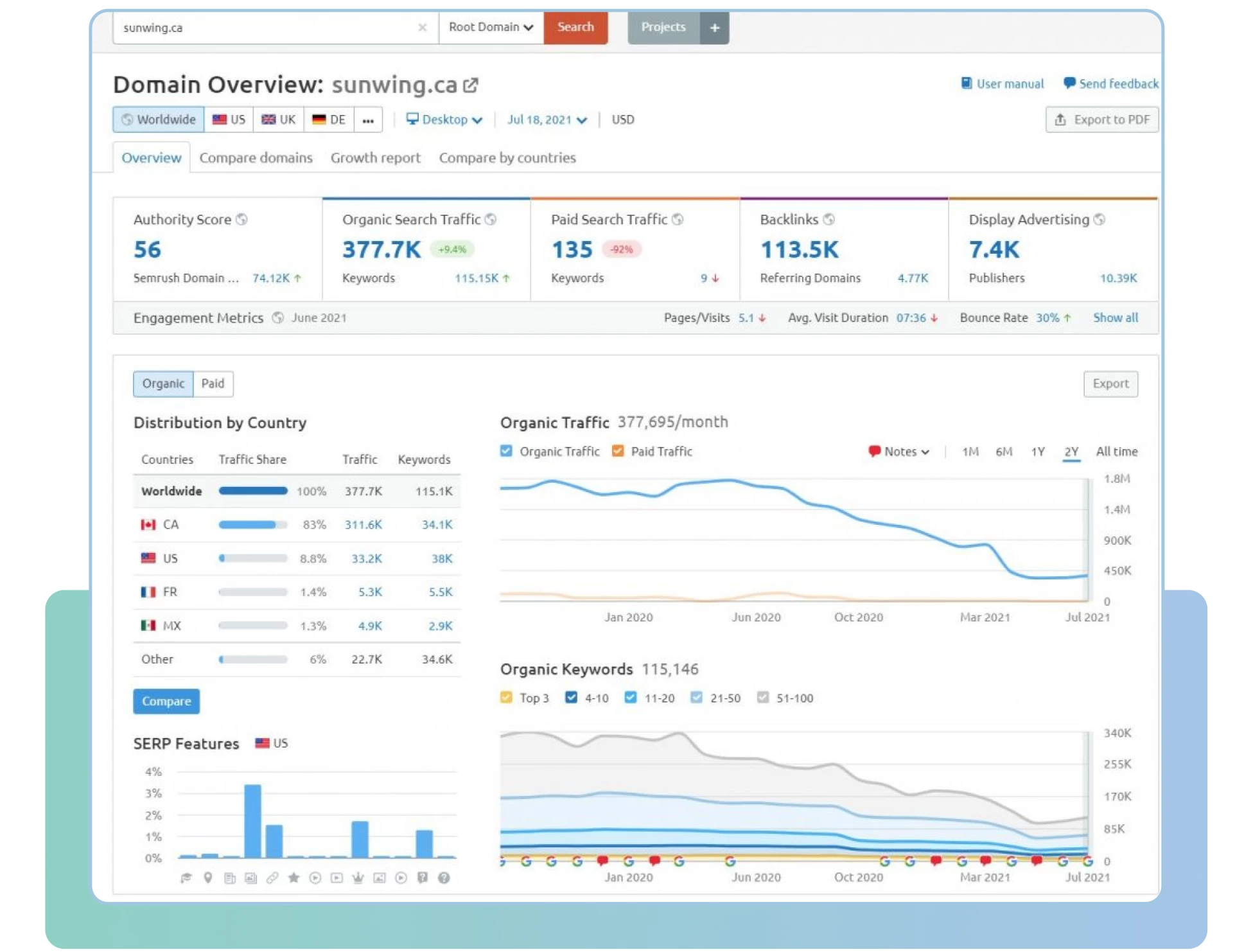
Task: Open the Desktop device dropdown
Action: 444,119
